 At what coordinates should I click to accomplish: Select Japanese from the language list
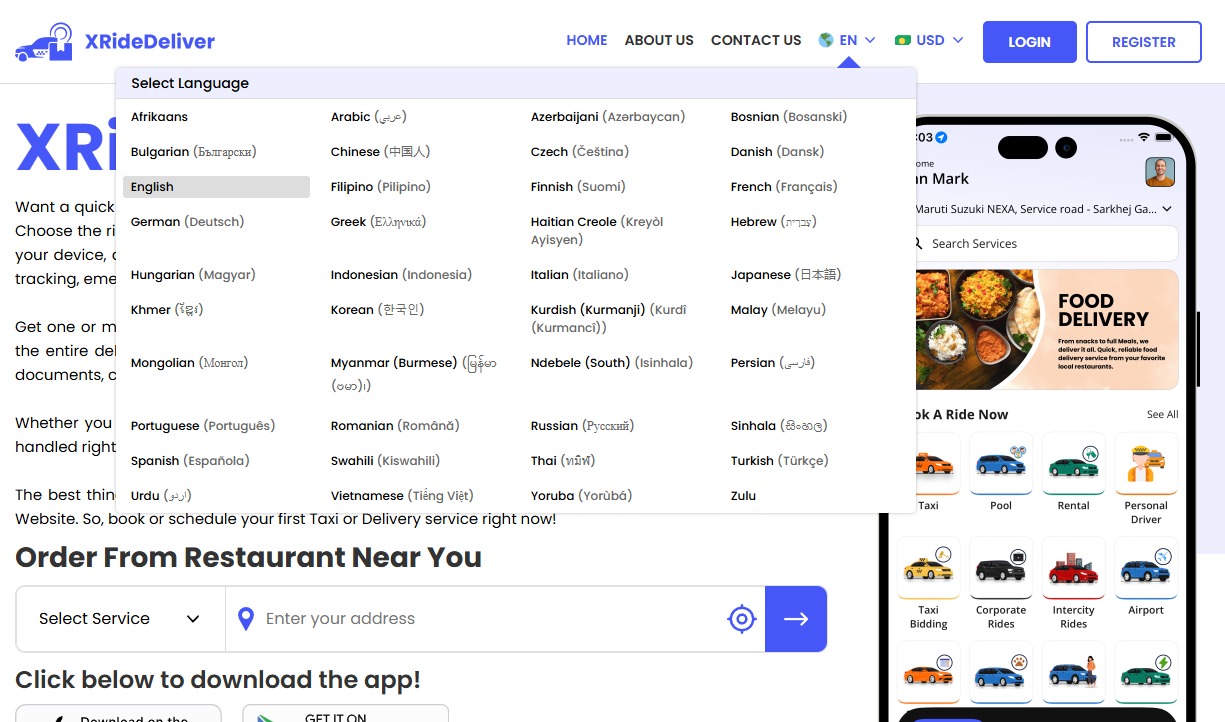(785, 275)
